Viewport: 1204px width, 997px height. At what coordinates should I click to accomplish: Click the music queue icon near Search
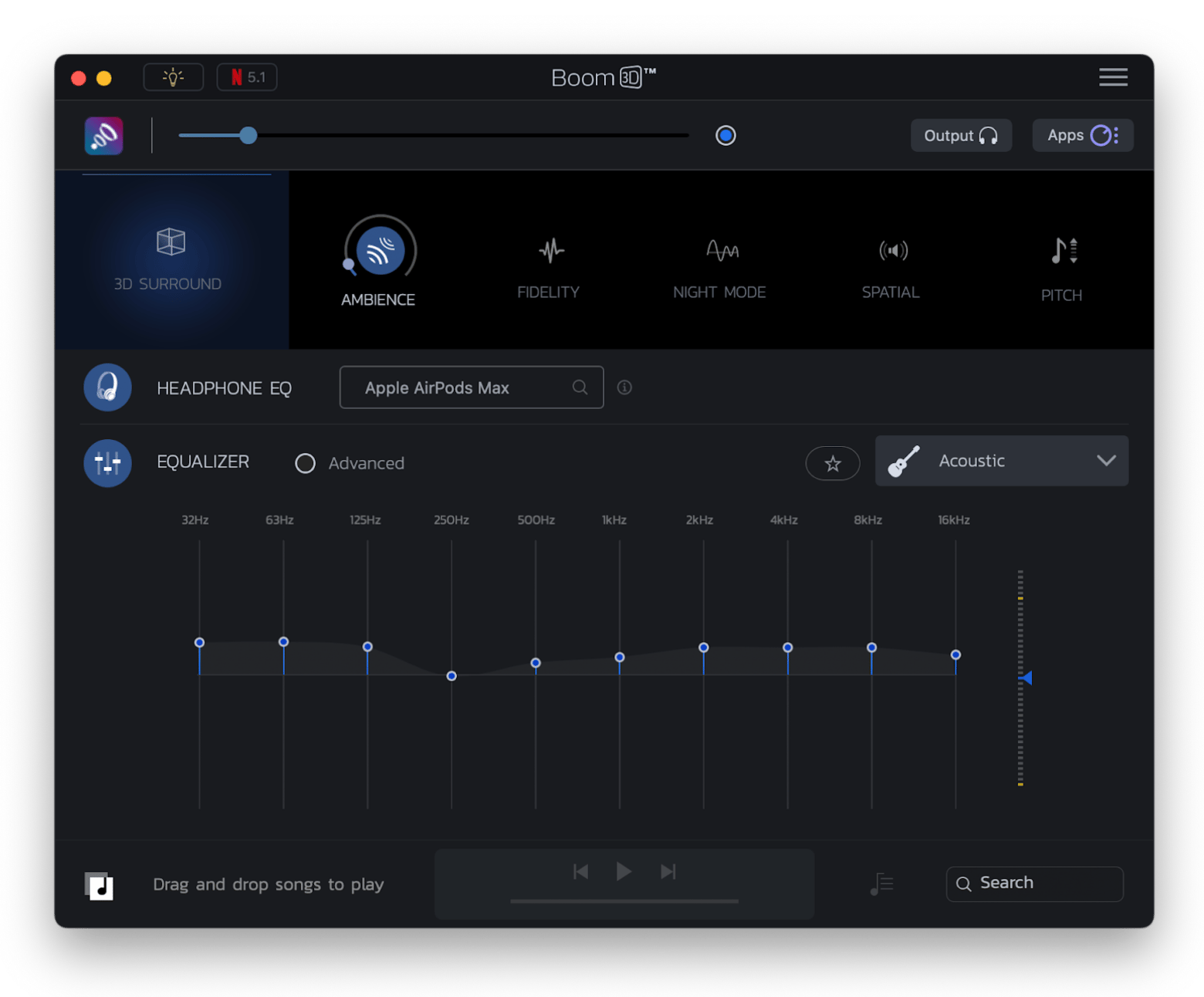point(881,884)
